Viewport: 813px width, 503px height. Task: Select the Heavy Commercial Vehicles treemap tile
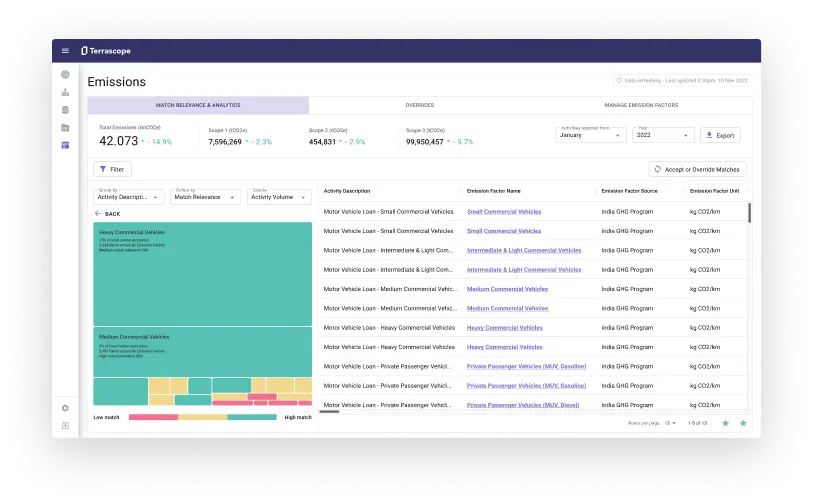point(202,274)
